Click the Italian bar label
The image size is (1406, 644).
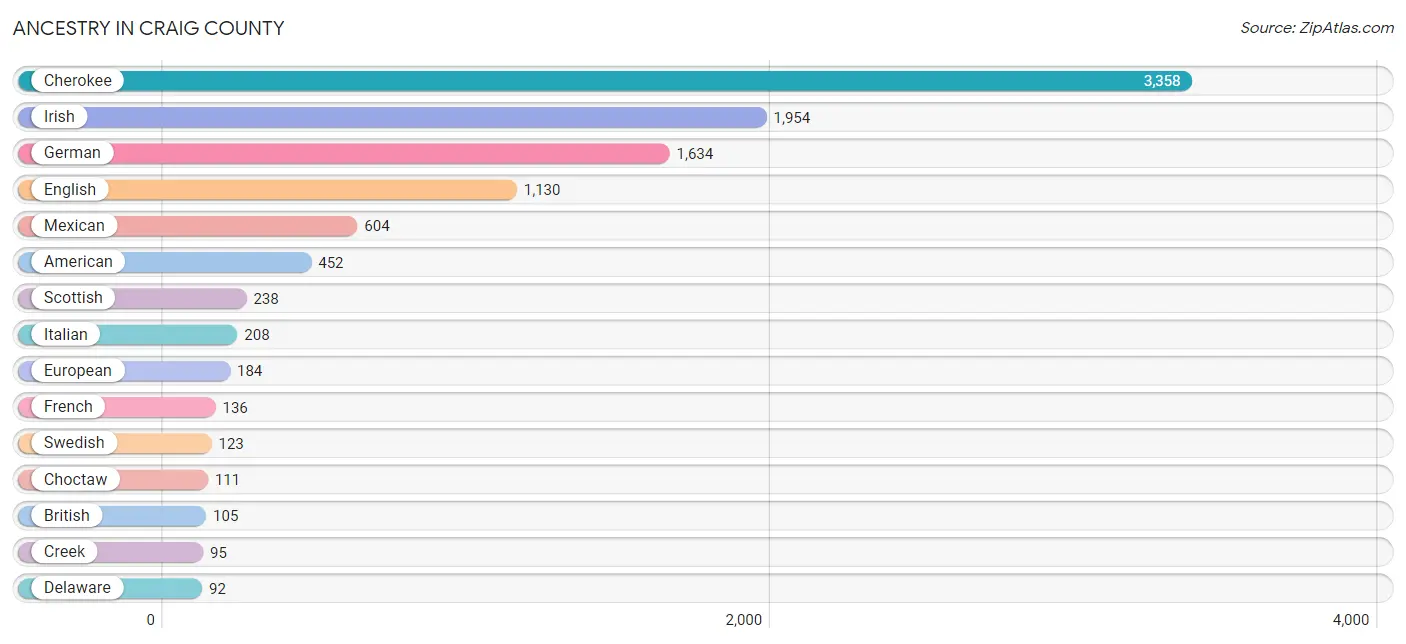[66, 334]
